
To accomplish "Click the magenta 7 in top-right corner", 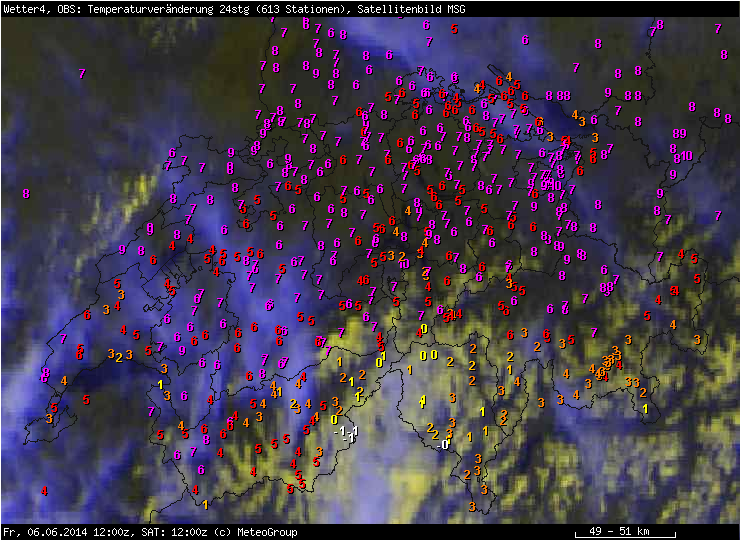I will coord(718,28).
